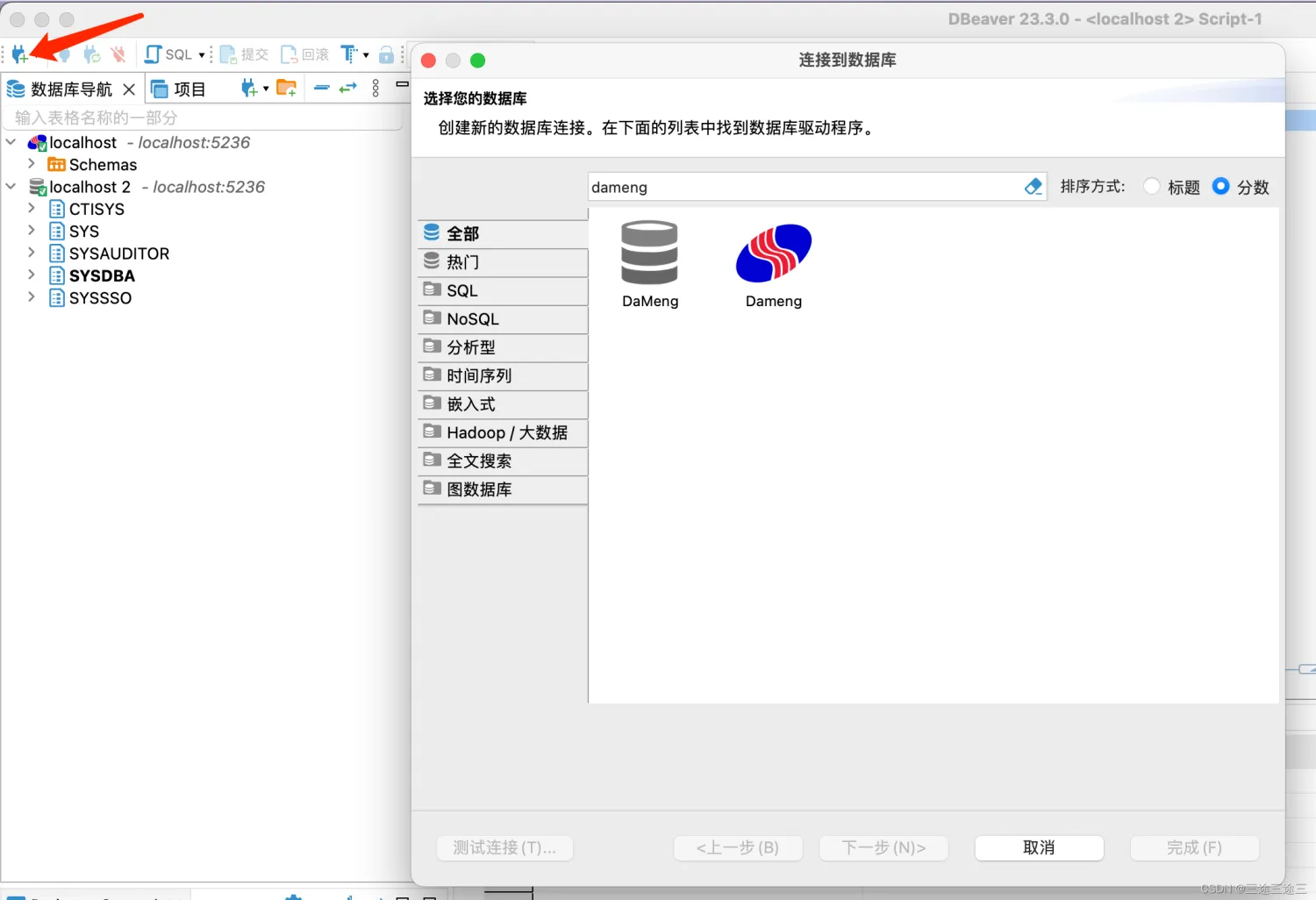Expand the CTISYS schema node
This screenshot has width=1316, height=900.
click(32, 209)
